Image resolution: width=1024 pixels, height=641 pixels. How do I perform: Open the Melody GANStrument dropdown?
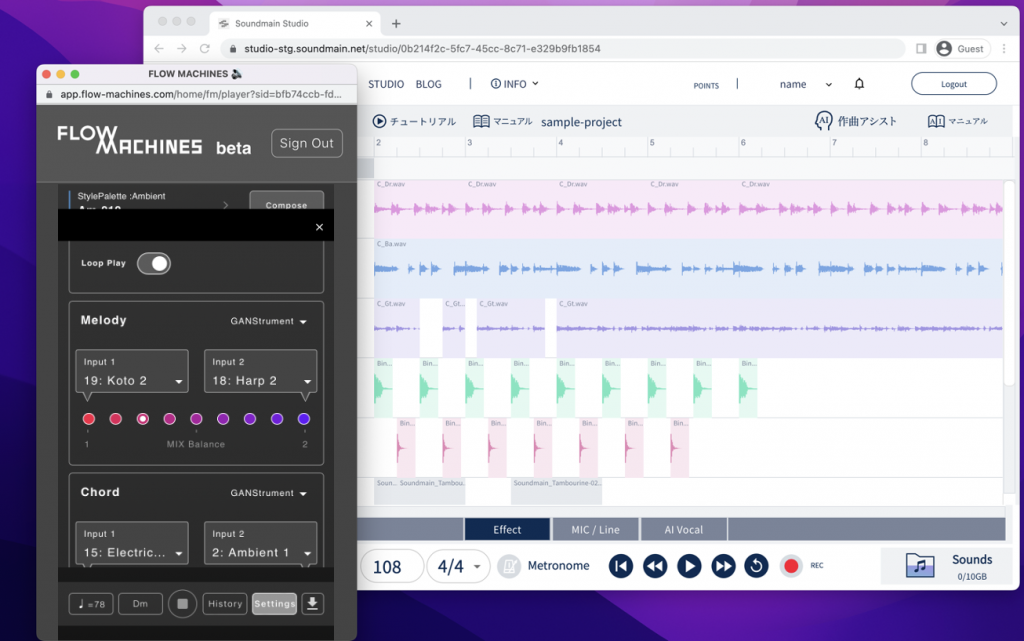[268, 321]
